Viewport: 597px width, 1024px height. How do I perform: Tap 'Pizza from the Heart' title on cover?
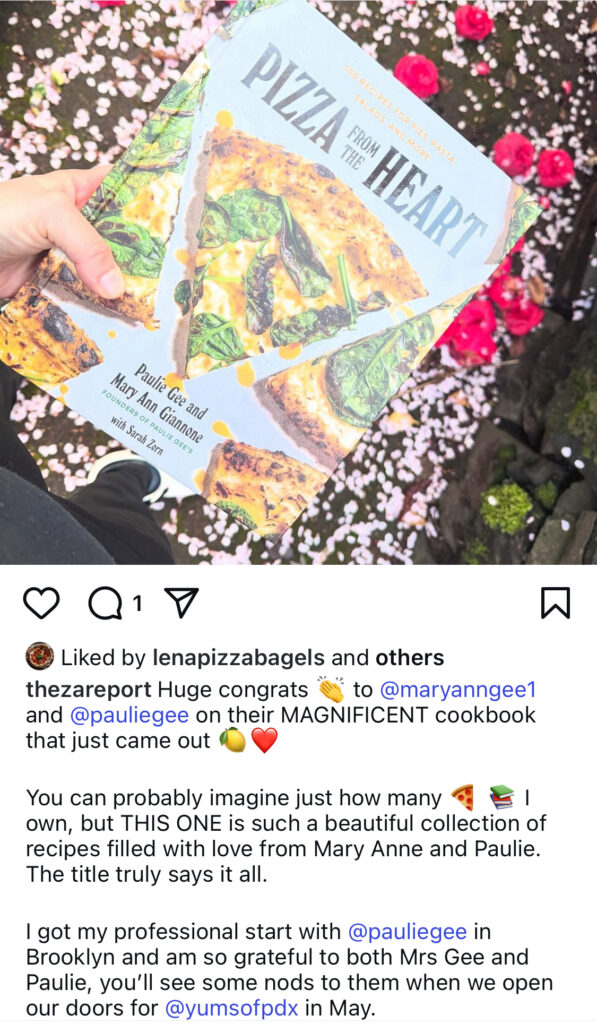(364, 148)
